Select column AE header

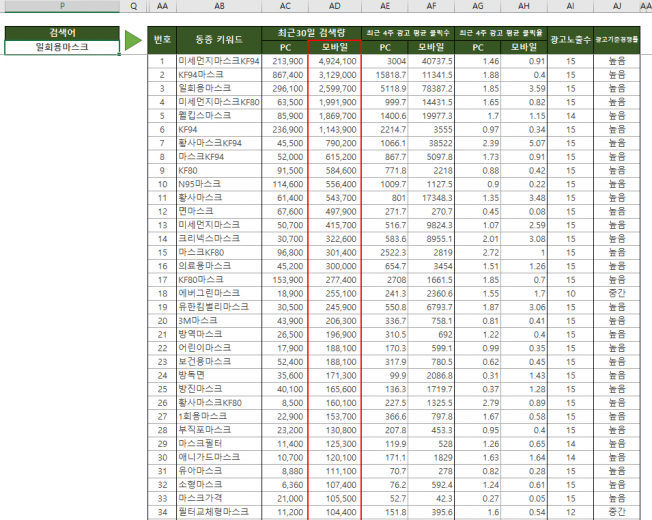(385, 6)
